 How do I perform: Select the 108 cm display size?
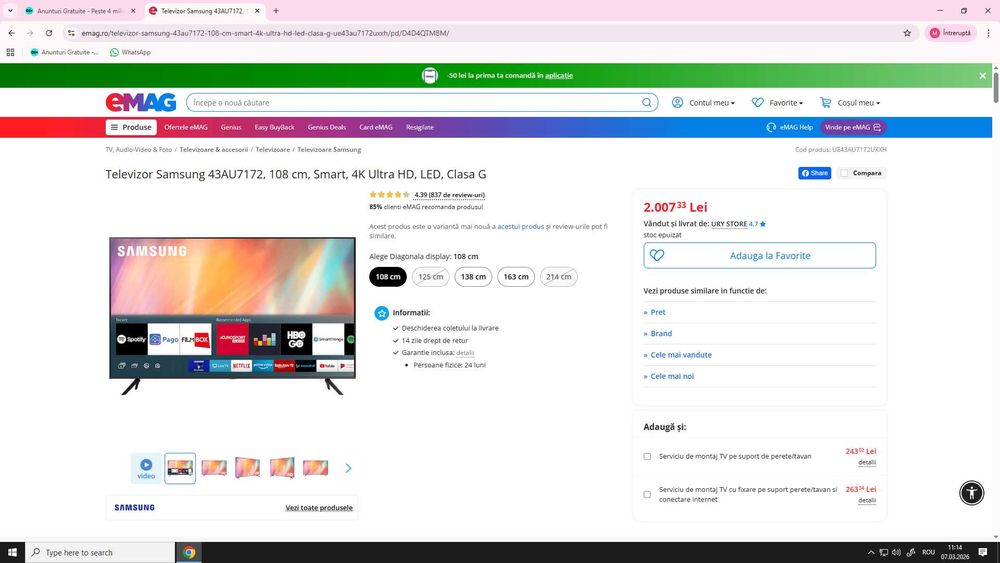click(x=388, y=277)
